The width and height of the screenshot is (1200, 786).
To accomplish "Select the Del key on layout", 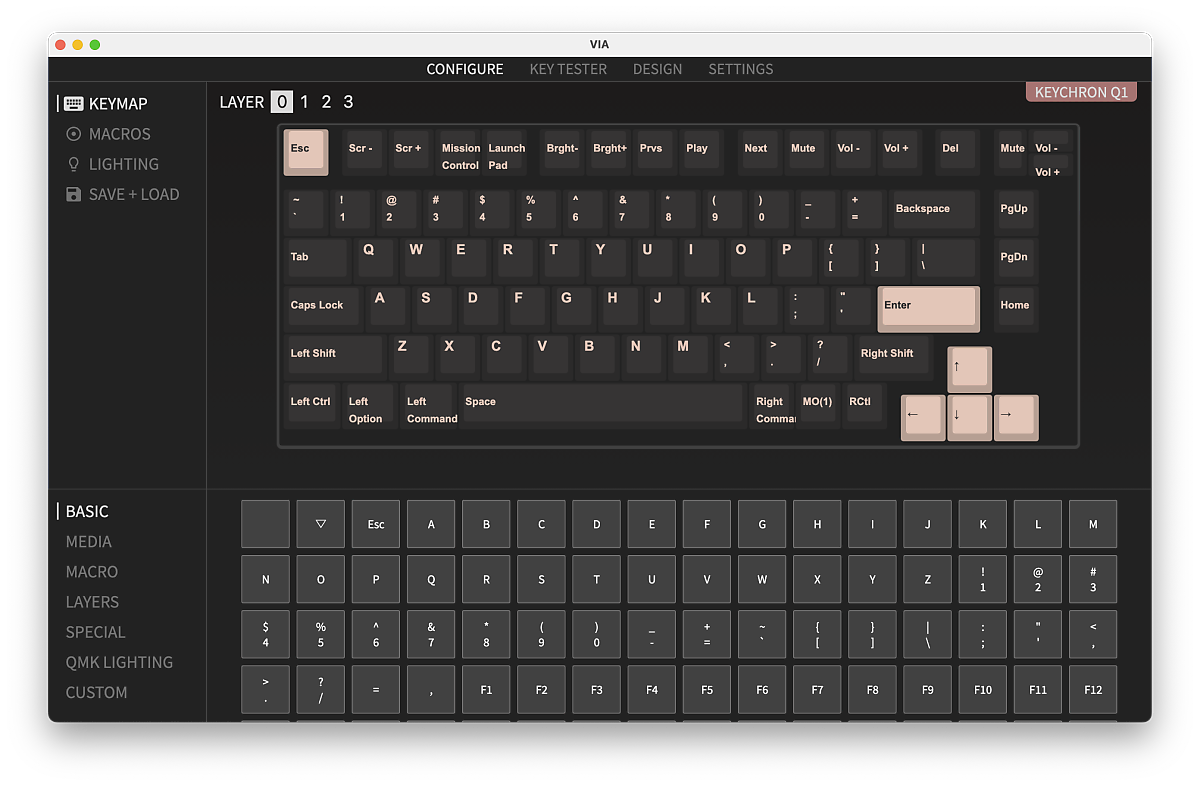I will coord(958,152).
